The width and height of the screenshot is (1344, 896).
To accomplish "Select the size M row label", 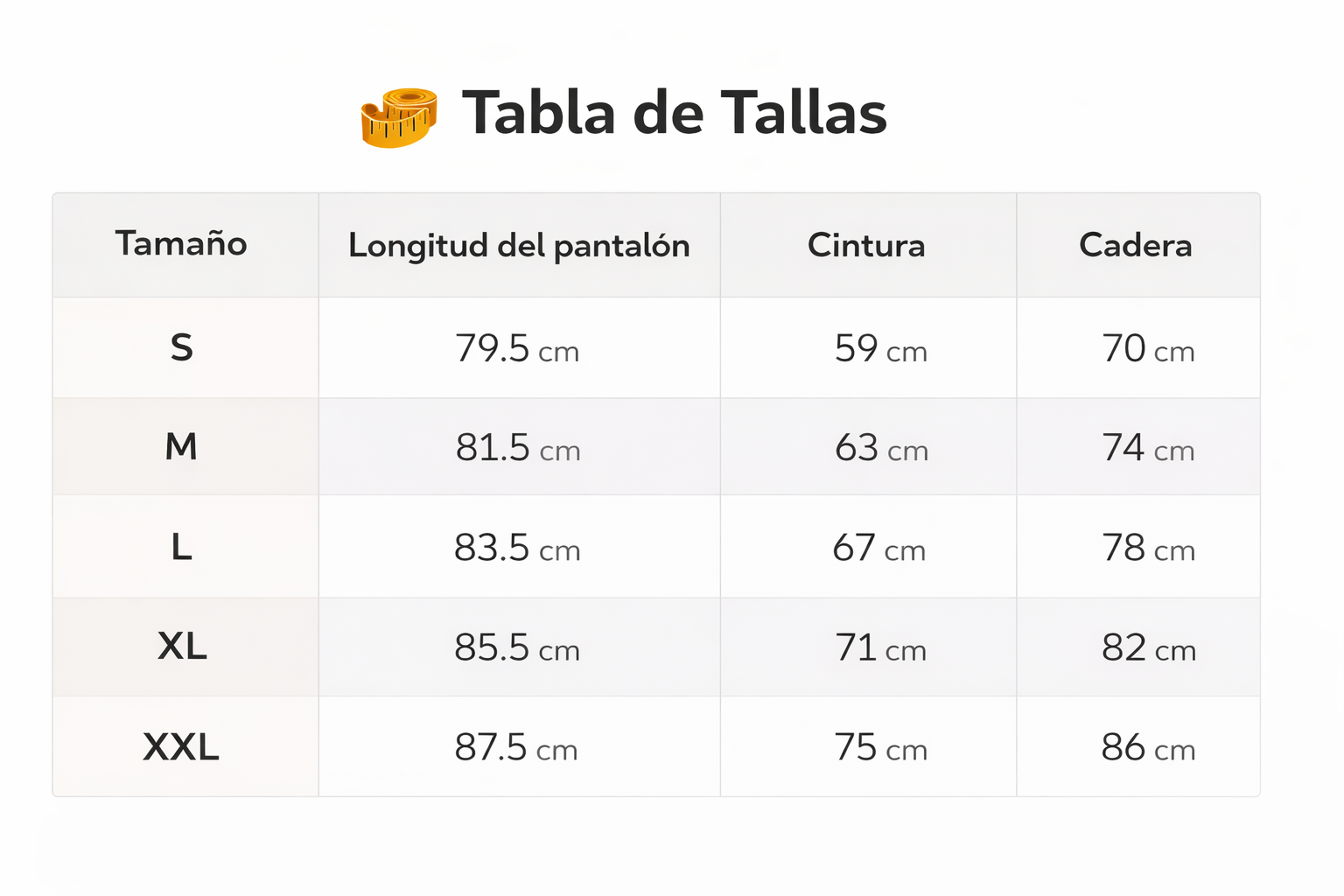I will pyautogui.click(x=181, y=447).
